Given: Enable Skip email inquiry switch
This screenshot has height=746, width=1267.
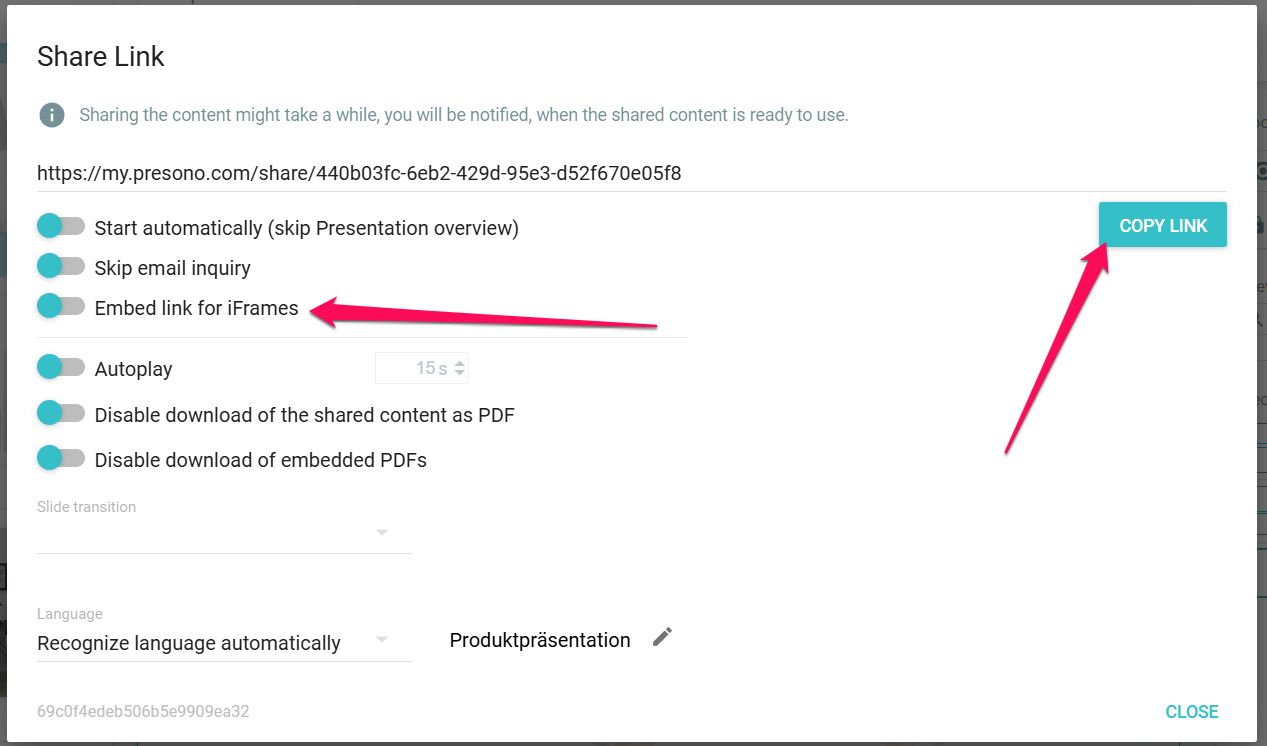Looking at the screenshot, I should (61, 266).
